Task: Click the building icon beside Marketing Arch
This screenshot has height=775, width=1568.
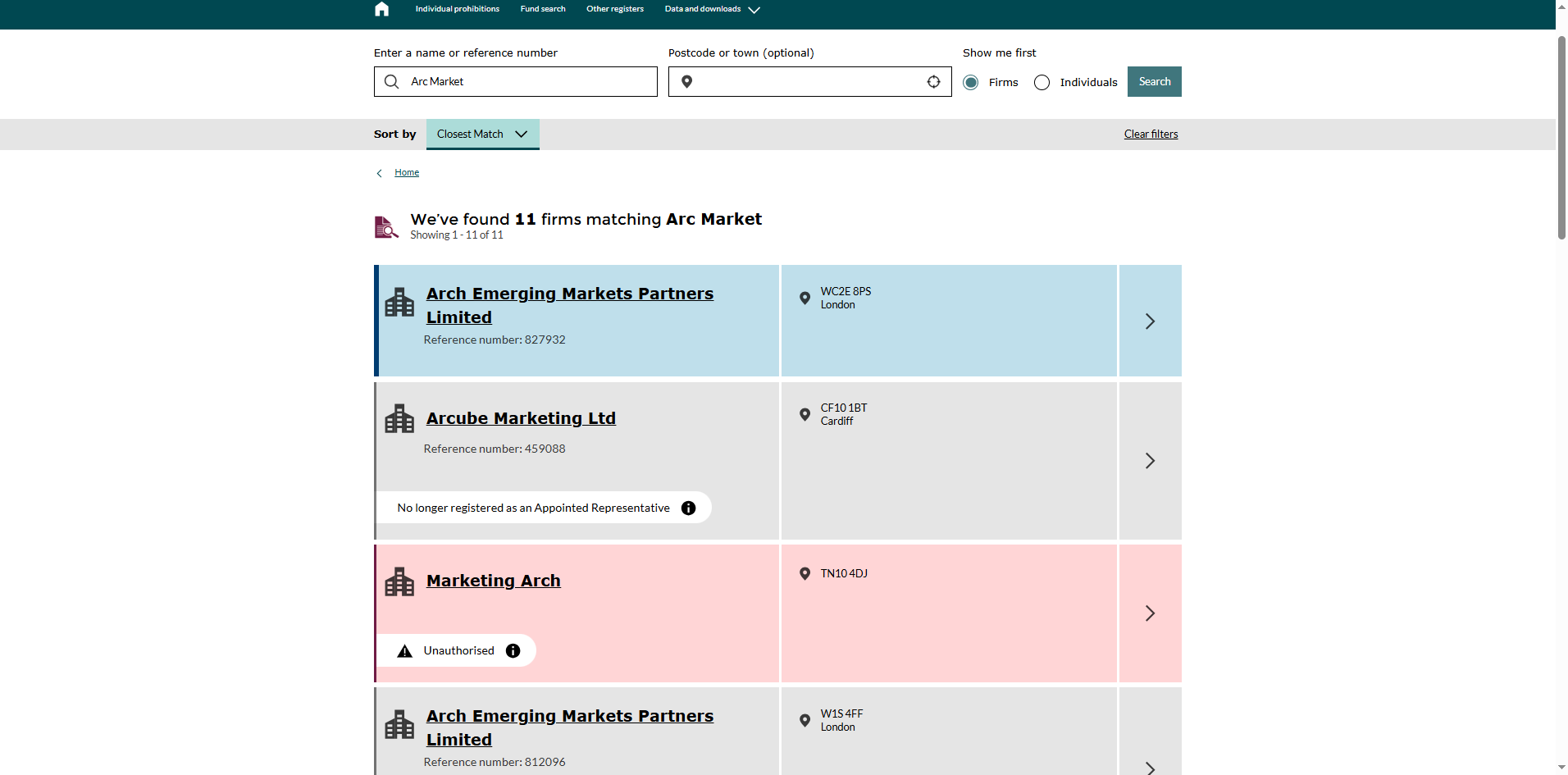Action: coord(399,582)
